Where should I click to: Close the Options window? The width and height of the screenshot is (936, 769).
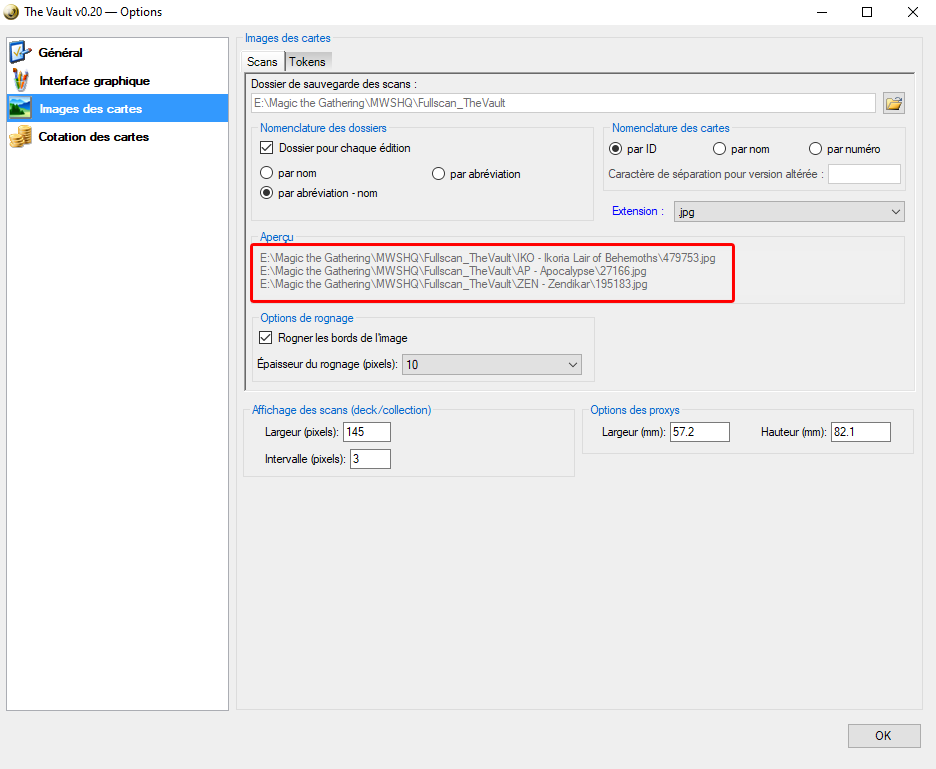[913, 12]
